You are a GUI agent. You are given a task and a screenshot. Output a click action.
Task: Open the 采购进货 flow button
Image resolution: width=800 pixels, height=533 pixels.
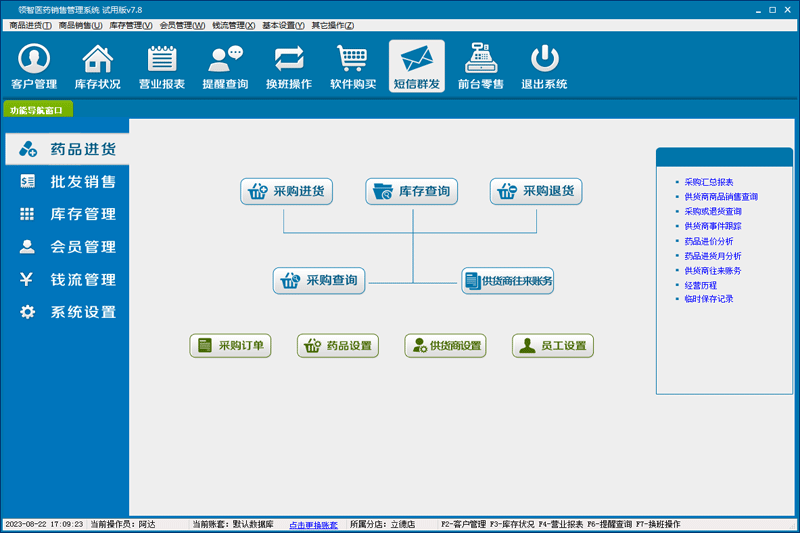(x=287, y=191)
